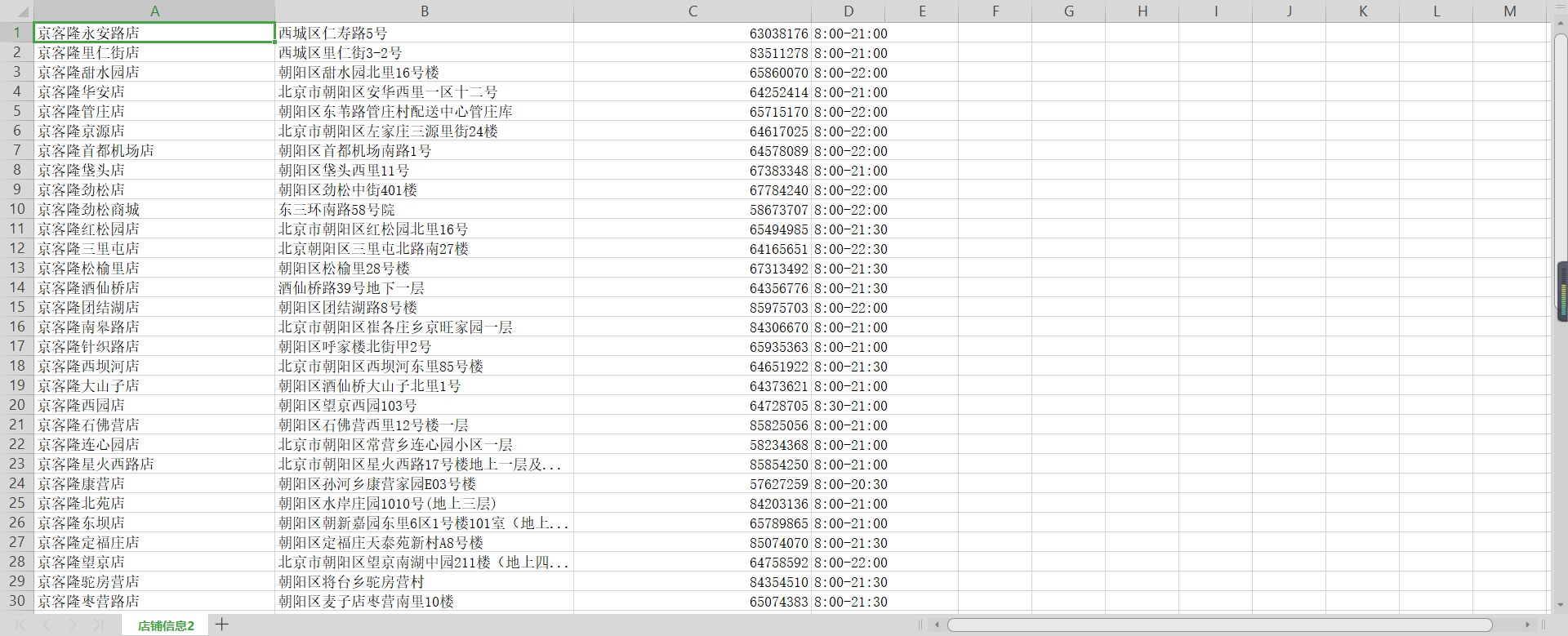This screenshot has width=1568, height=636.
Task: Select cell 京客隆大山子店
Action: 154,385
